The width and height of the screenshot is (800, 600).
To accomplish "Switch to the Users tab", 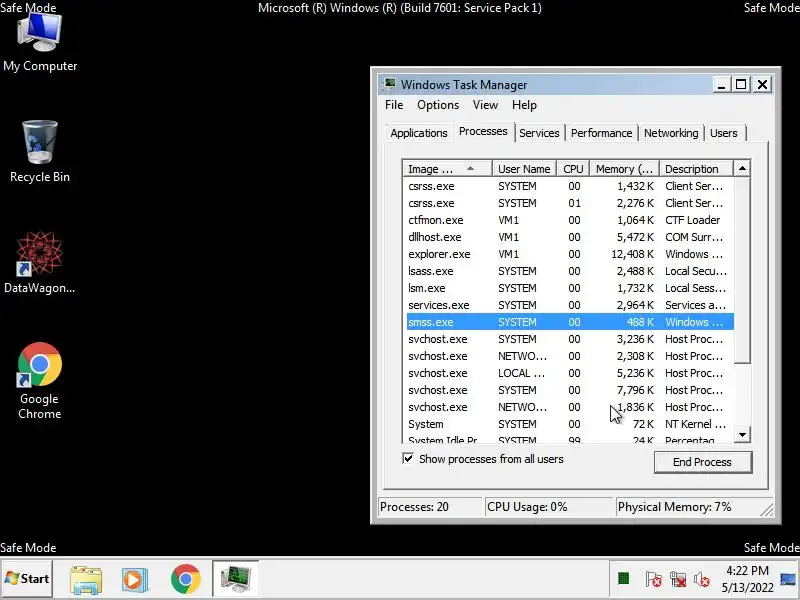I will coord(724,133).
